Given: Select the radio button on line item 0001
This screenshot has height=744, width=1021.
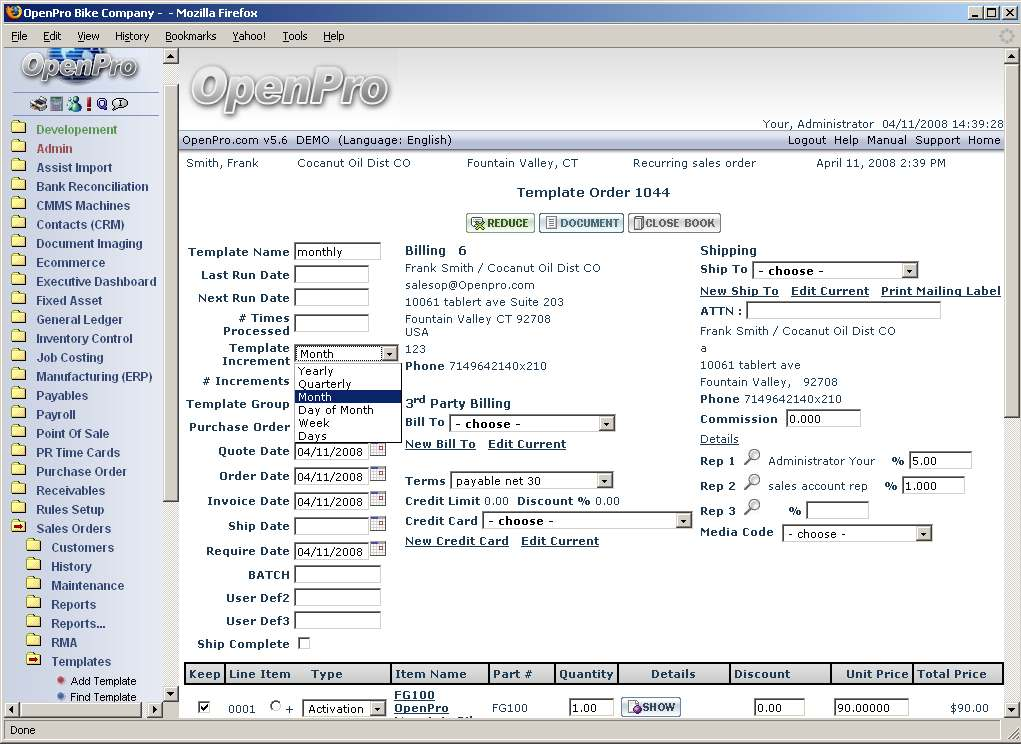Looking at the screenshot, I should click(x=276, y=706).
